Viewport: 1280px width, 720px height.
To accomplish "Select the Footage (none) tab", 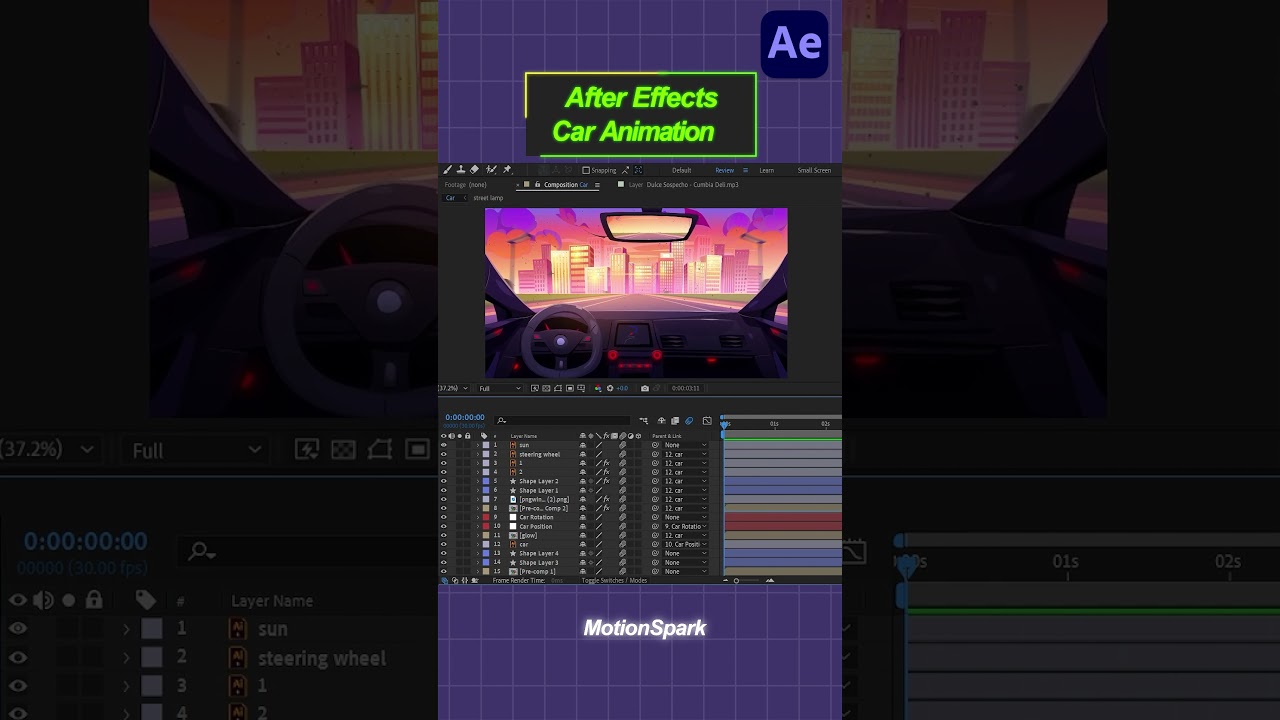I will [465, 185].
